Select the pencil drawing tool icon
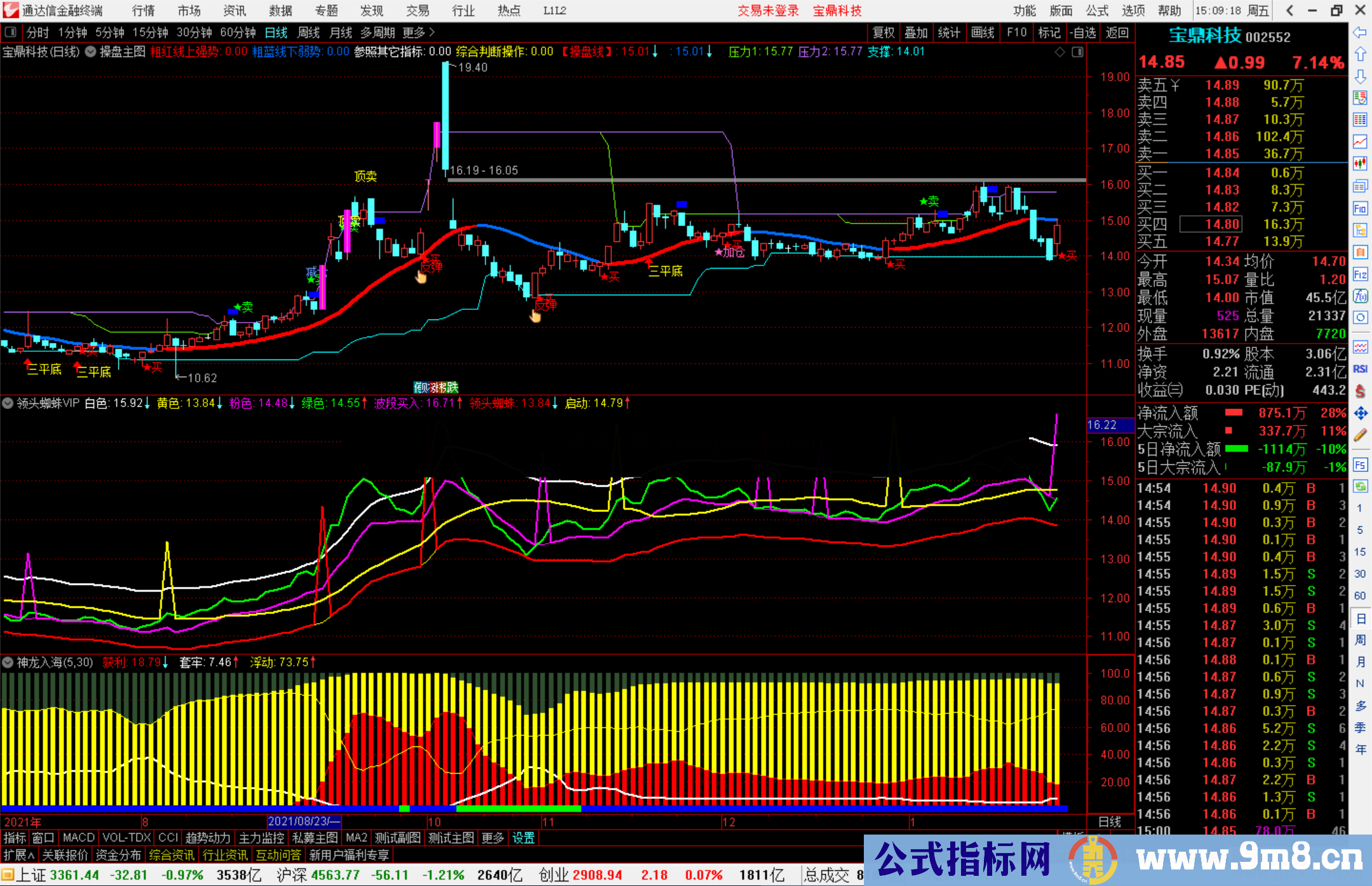 click(1360, 435)
